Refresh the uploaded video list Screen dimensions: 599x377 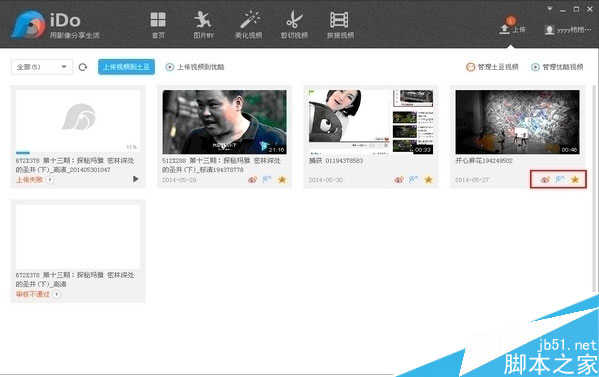[83, 67]
